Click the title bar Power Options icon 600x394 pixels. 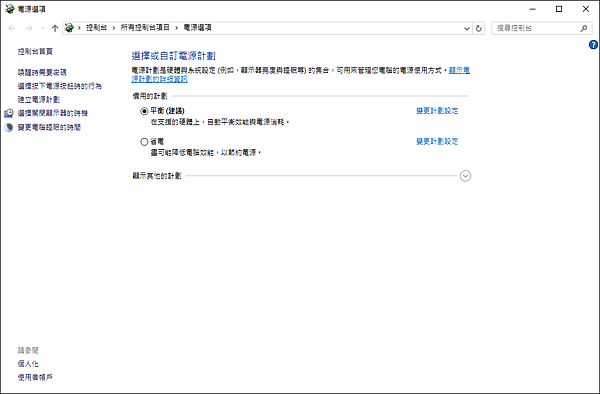[x=10, y=9]
